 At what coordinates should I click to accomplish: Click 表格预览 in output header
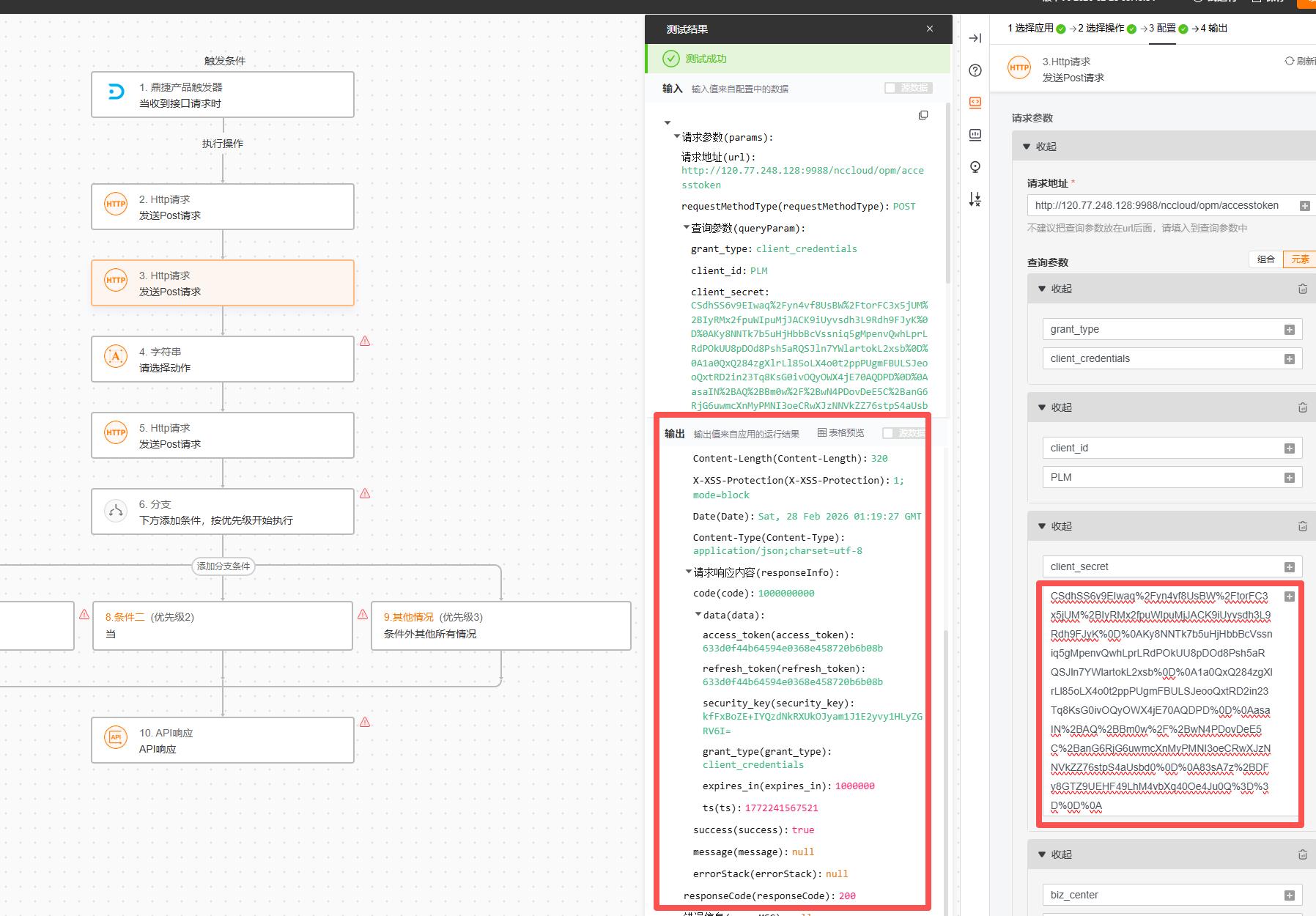pyautogui.click(x=840, y=433)
